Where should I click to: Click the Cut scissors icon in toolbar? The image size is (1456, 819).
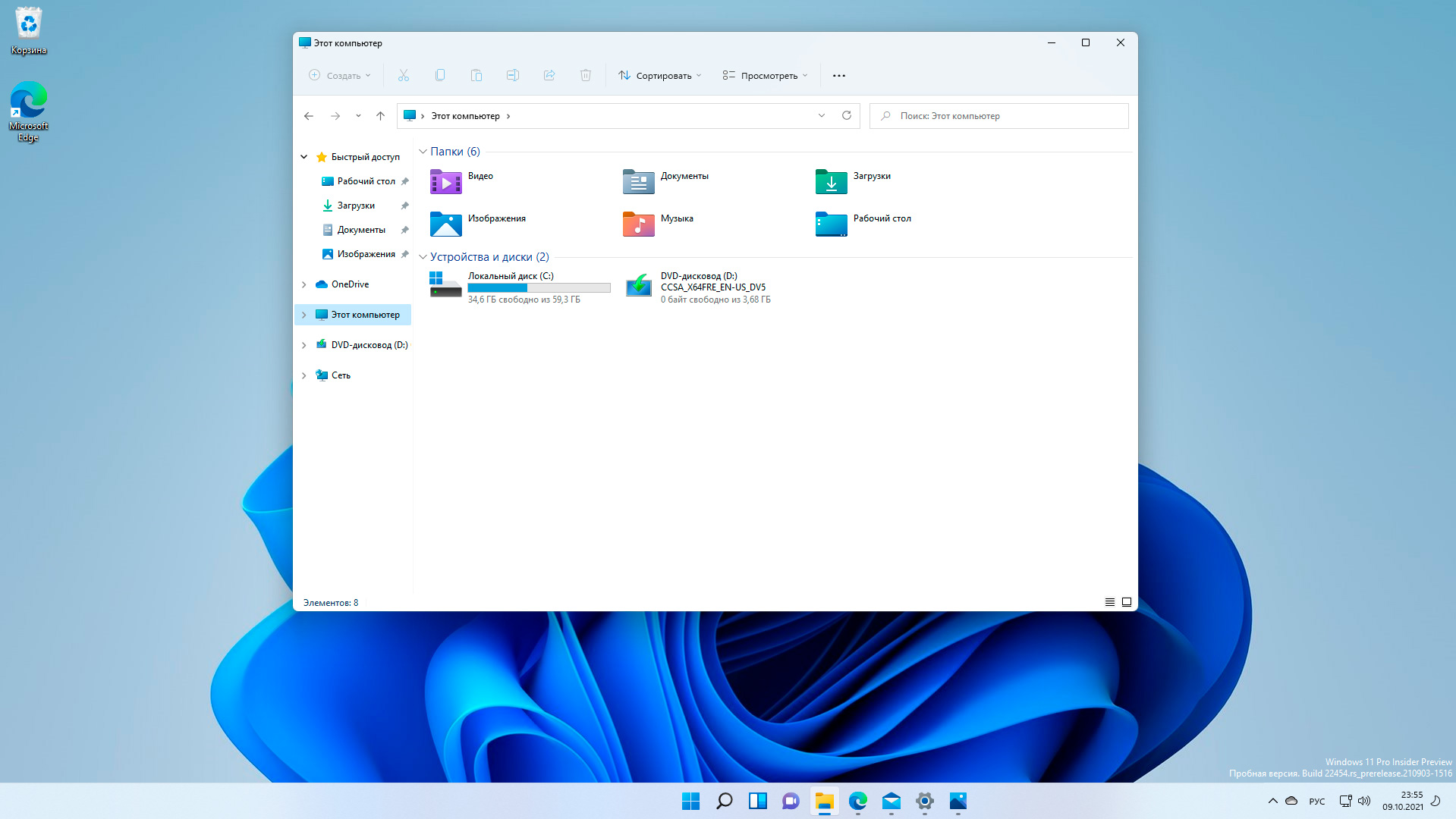coord(404,75)
